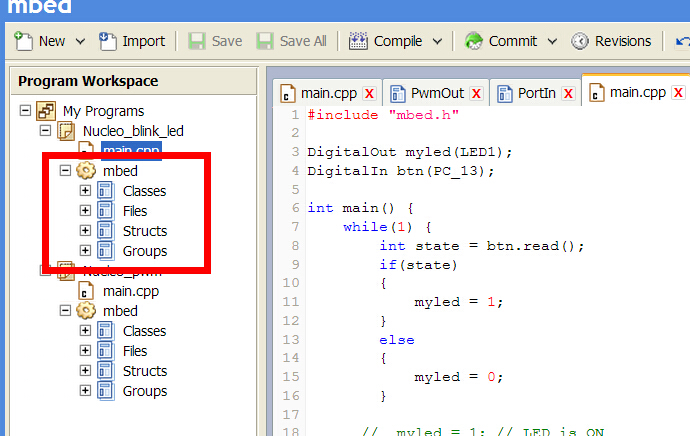Click the My Programs workspace icon
Image resolution: width=690 pixels, height=436 pixels.
(46, 110)
